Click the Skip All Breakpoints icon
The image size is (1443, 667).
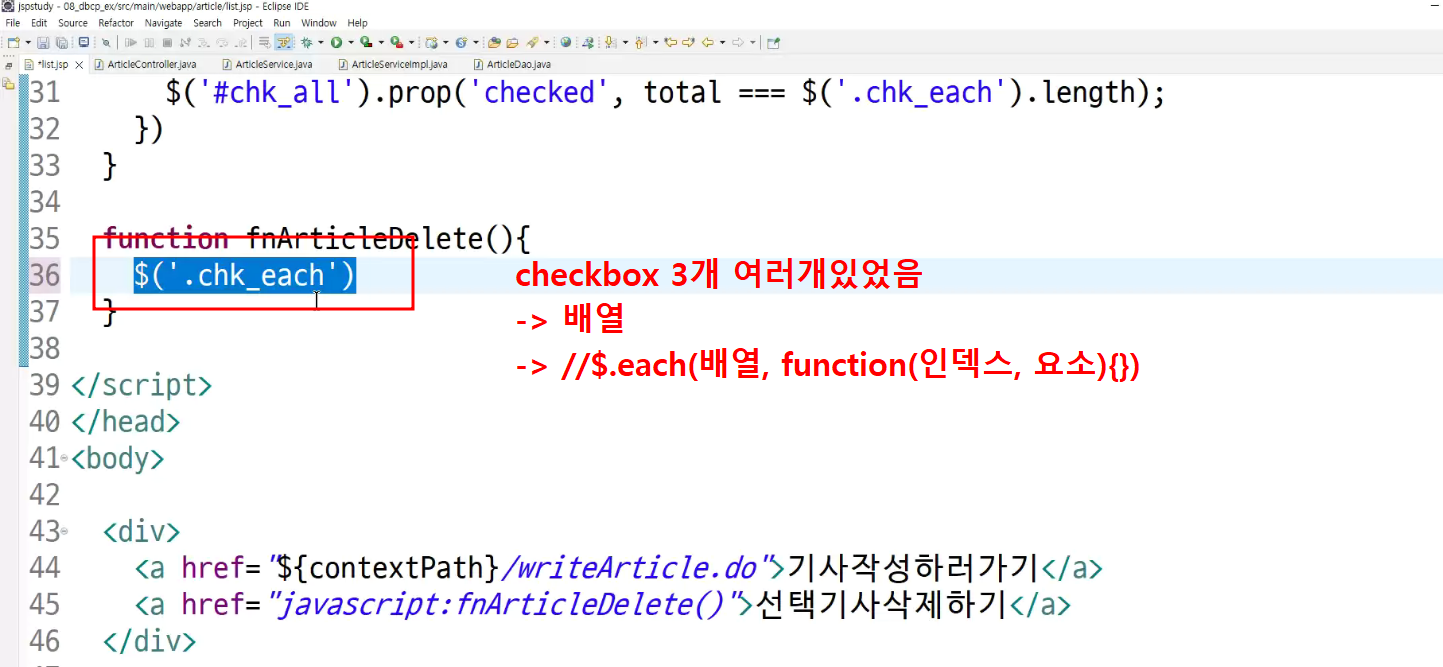(x=106, y=42)
